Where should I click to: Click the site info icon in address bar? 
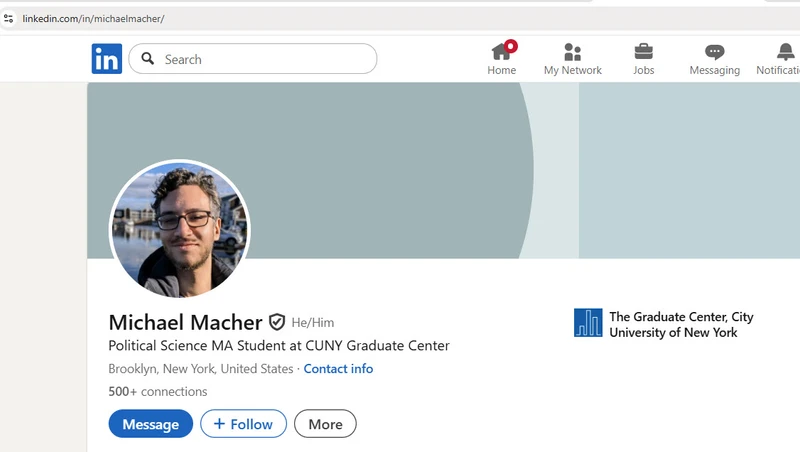click(x=9, y=18)
